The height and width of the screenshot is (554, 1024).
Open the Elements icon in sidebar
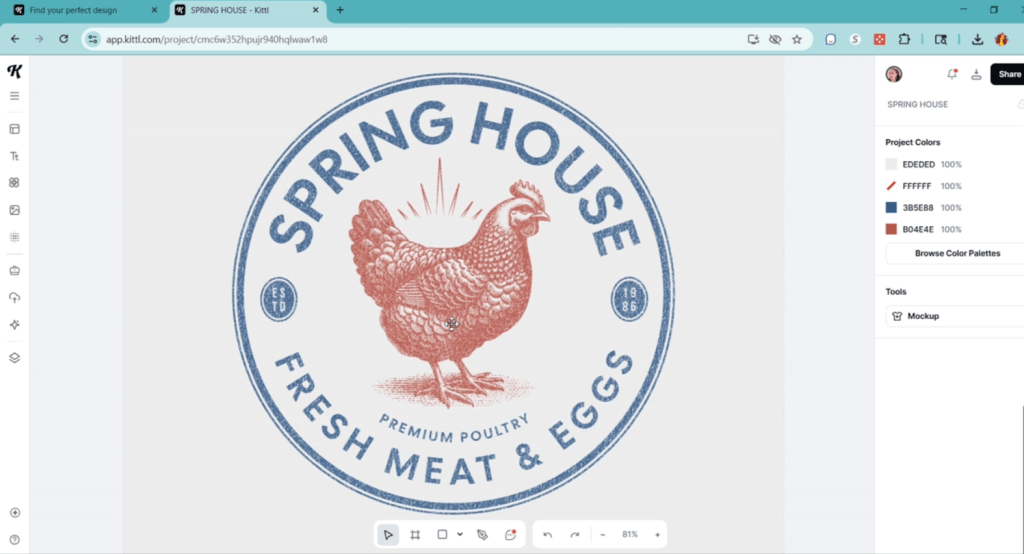pos(14,183)
